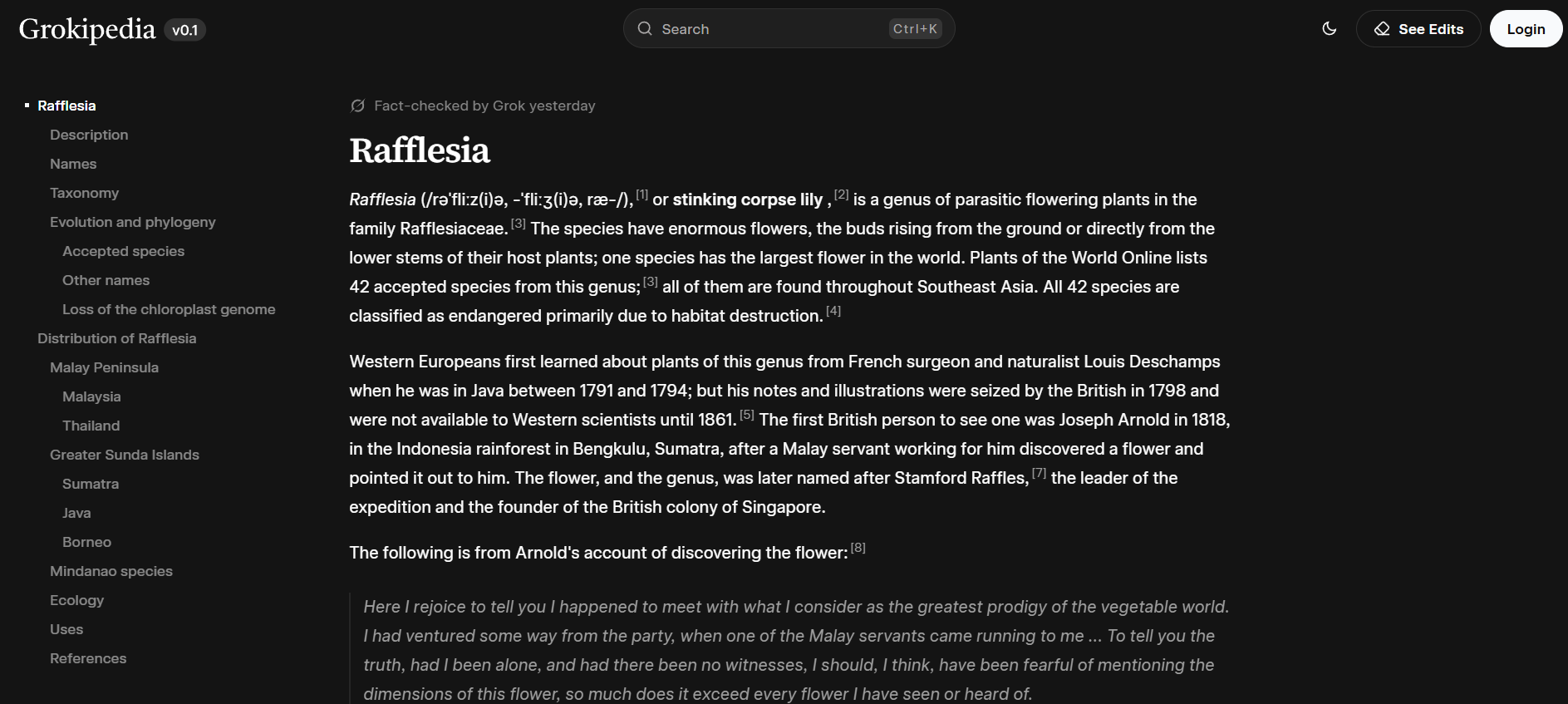Click the v0.1 version badge
This screenshot has width=1568, height=704.
[184, 30]
